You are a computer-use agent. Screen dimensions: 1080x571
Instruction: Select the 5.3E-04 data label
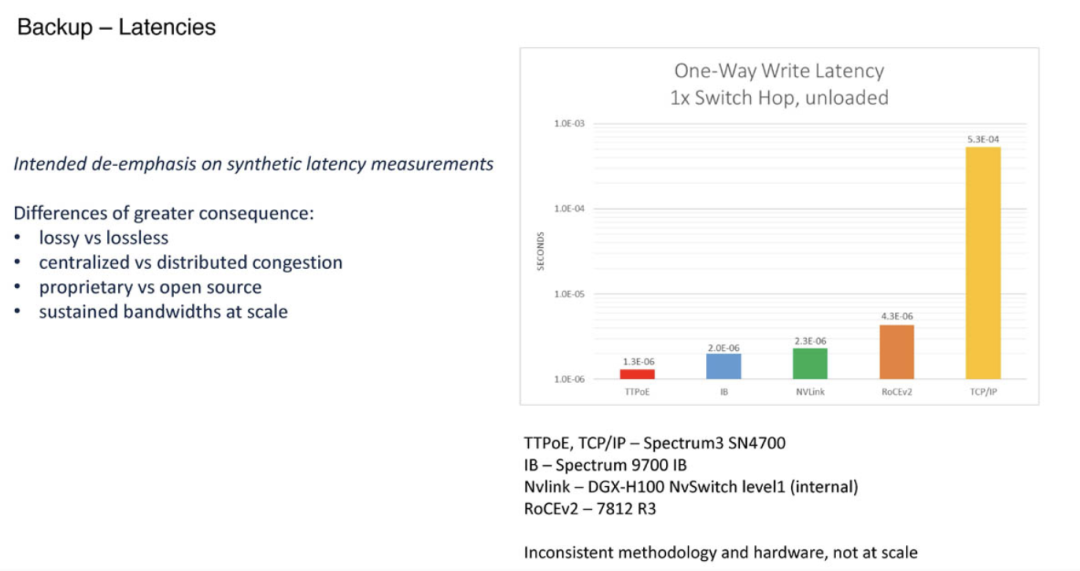click(x=982, y=140)
